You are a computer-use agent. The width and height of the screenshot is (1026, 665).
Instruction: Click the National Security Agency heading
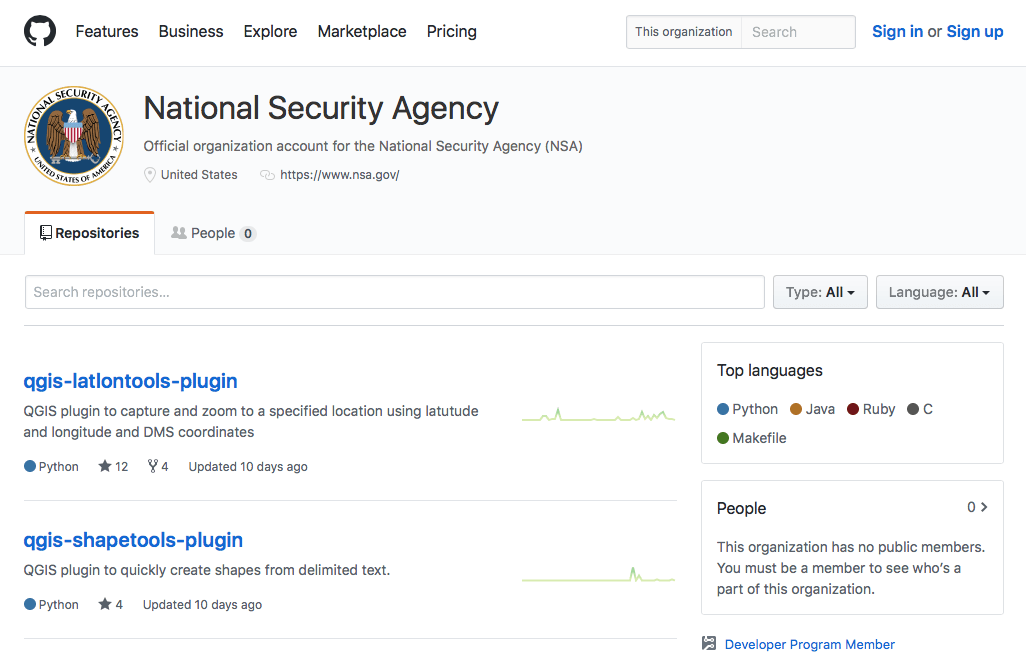[x=321, y=108]
